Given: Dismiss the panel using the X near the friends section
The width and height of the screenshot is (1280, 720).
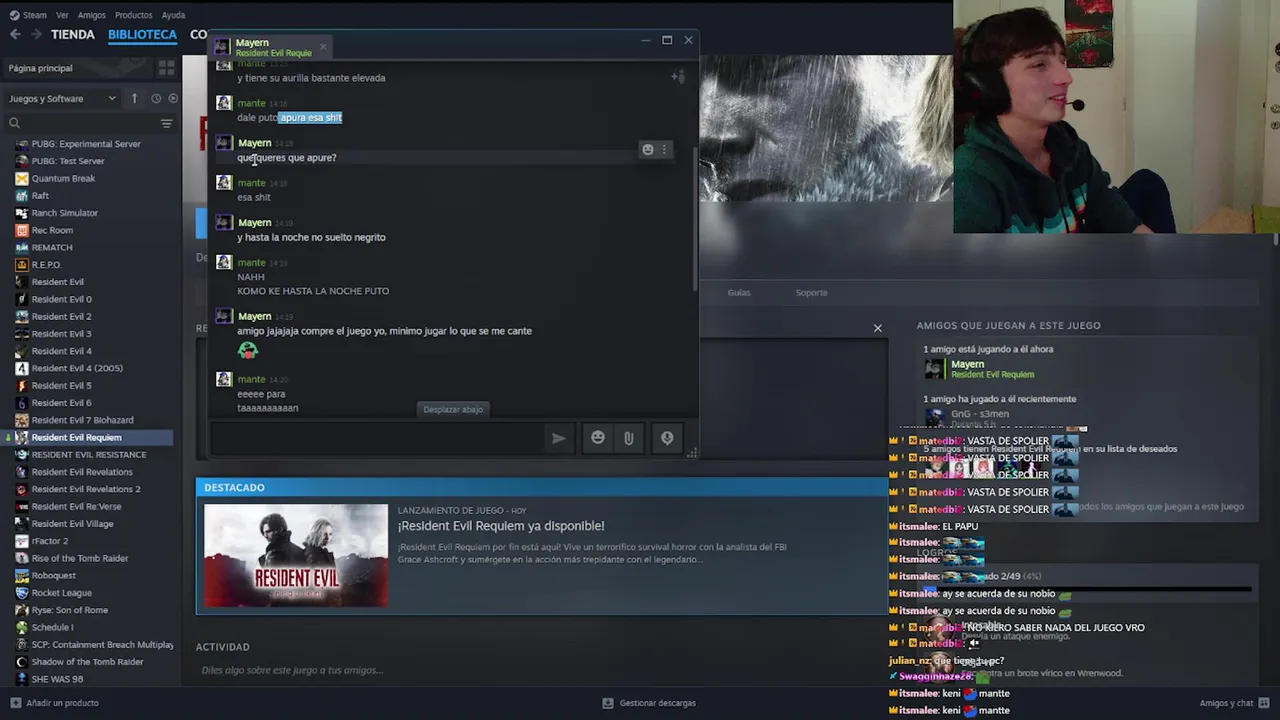Looking at the screenshot, I should pyautogui.click(x=878, y=328).
